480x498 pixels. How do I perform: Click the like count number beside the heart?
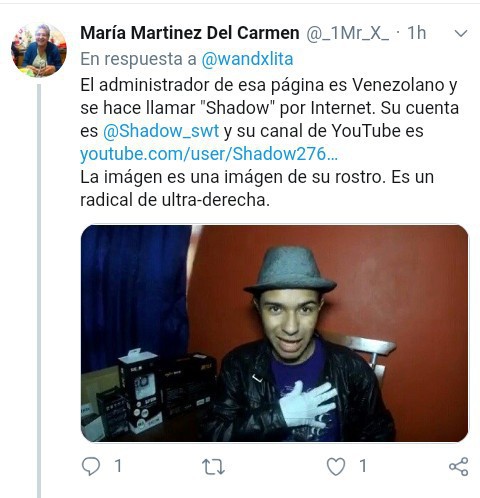(363, 466)
